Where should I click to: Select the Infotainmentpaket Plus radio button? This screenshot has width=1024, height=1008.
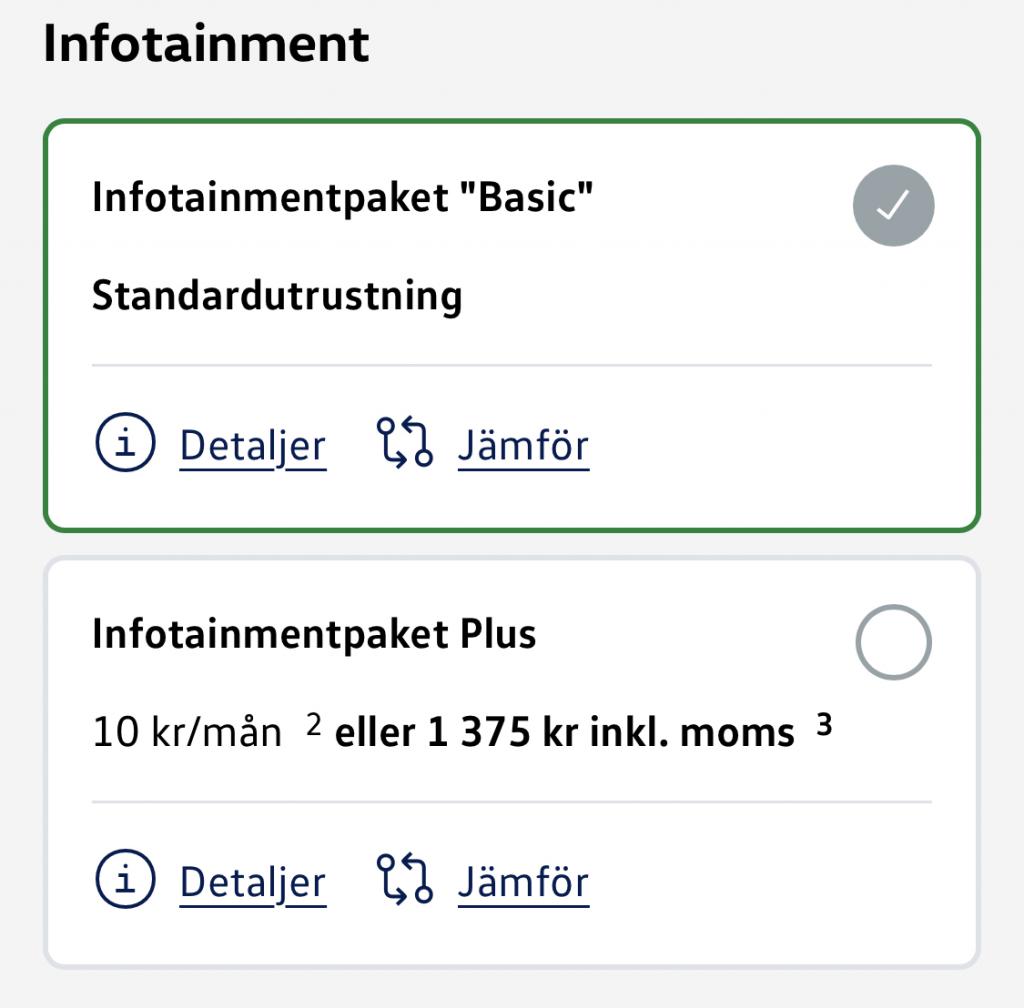(893, 642)
